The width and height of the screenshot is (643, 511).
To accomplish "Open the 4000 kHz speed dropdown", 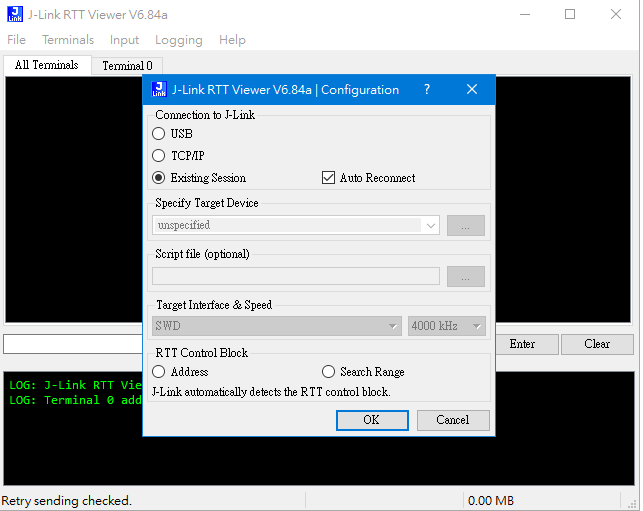I will click(447, 326).
